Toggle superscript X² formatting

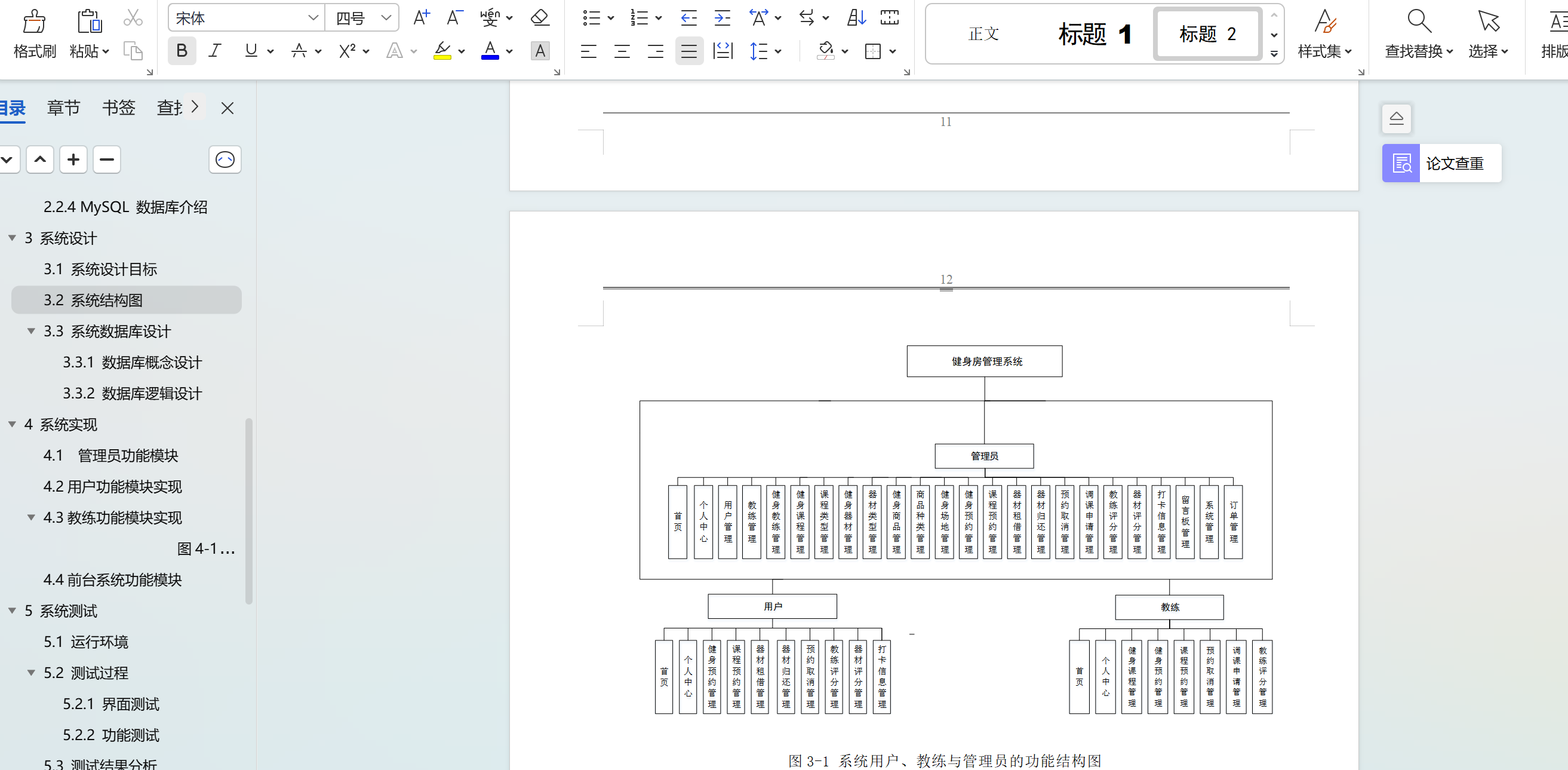click(x=347, y=51)
